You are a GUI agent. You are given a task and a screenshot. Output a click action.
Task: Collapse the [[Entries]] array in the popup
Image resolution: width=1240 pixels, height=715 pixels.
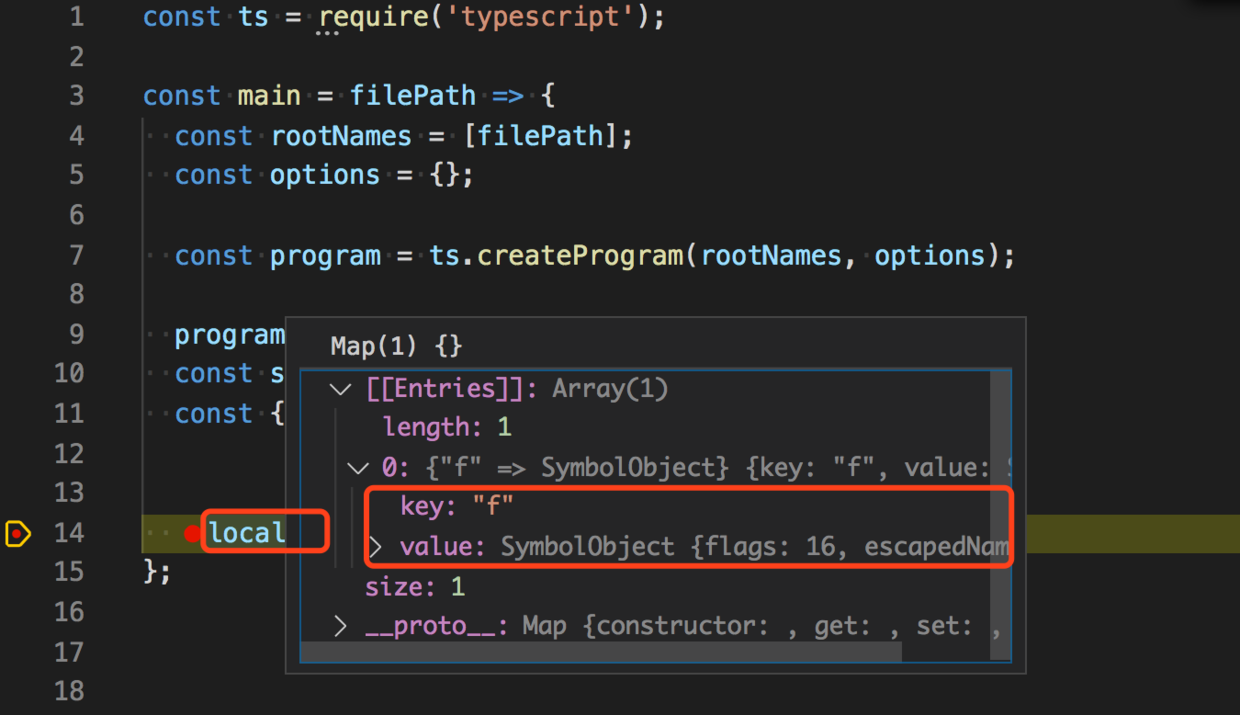340,388
